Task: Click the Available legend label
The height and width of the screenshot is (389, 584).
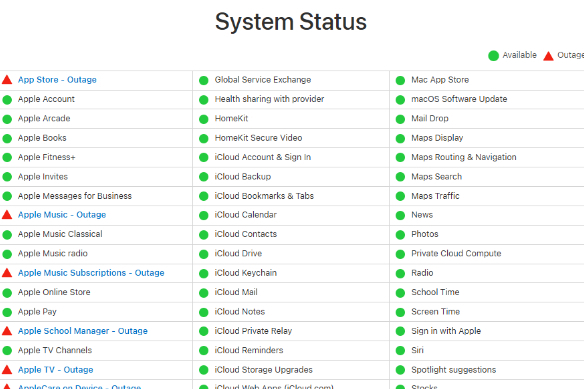Action: click(x=520, y=55)
